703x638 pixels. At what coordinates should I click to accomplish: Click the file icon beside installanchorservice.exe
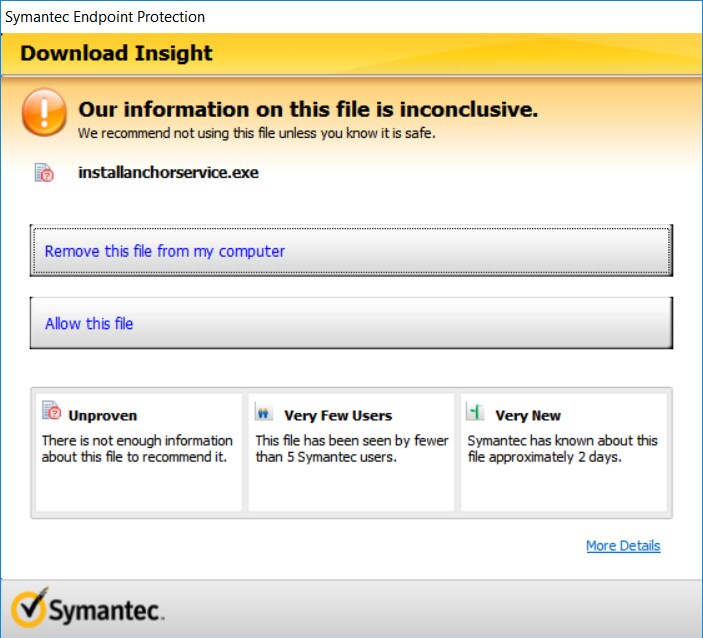[x=45, y=173]
